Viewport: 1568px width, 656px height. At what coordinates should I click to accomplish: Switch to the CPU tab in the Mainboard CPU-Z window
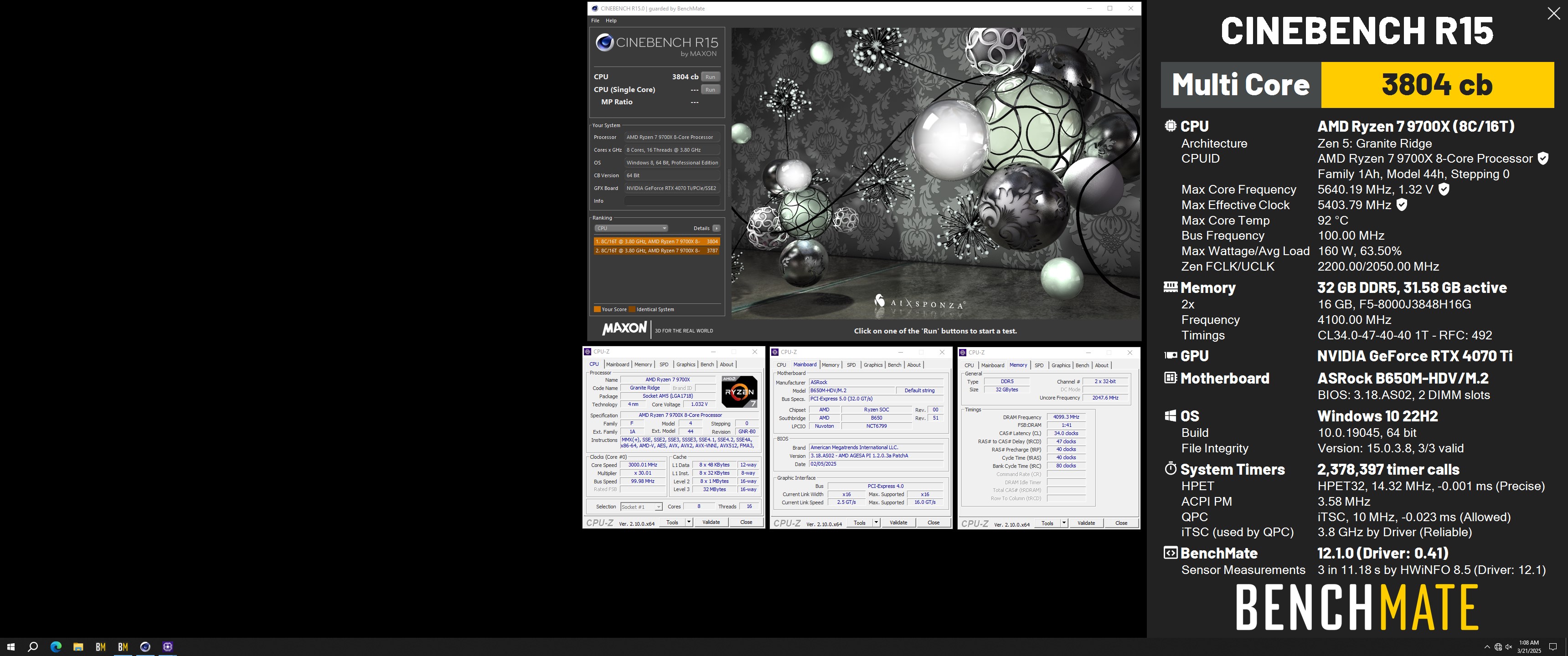pyautogui.click(x=781, y=365)
